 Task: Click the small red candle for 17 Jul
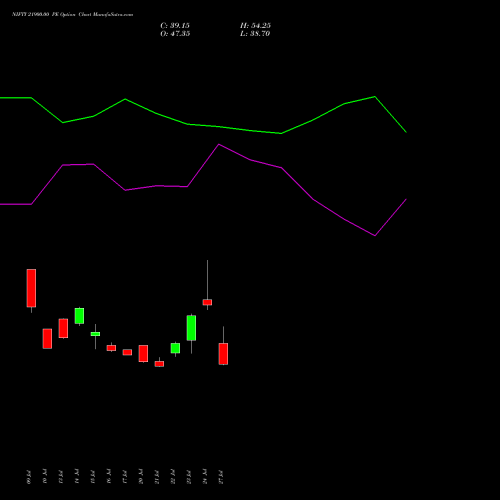tap(127, 352)
